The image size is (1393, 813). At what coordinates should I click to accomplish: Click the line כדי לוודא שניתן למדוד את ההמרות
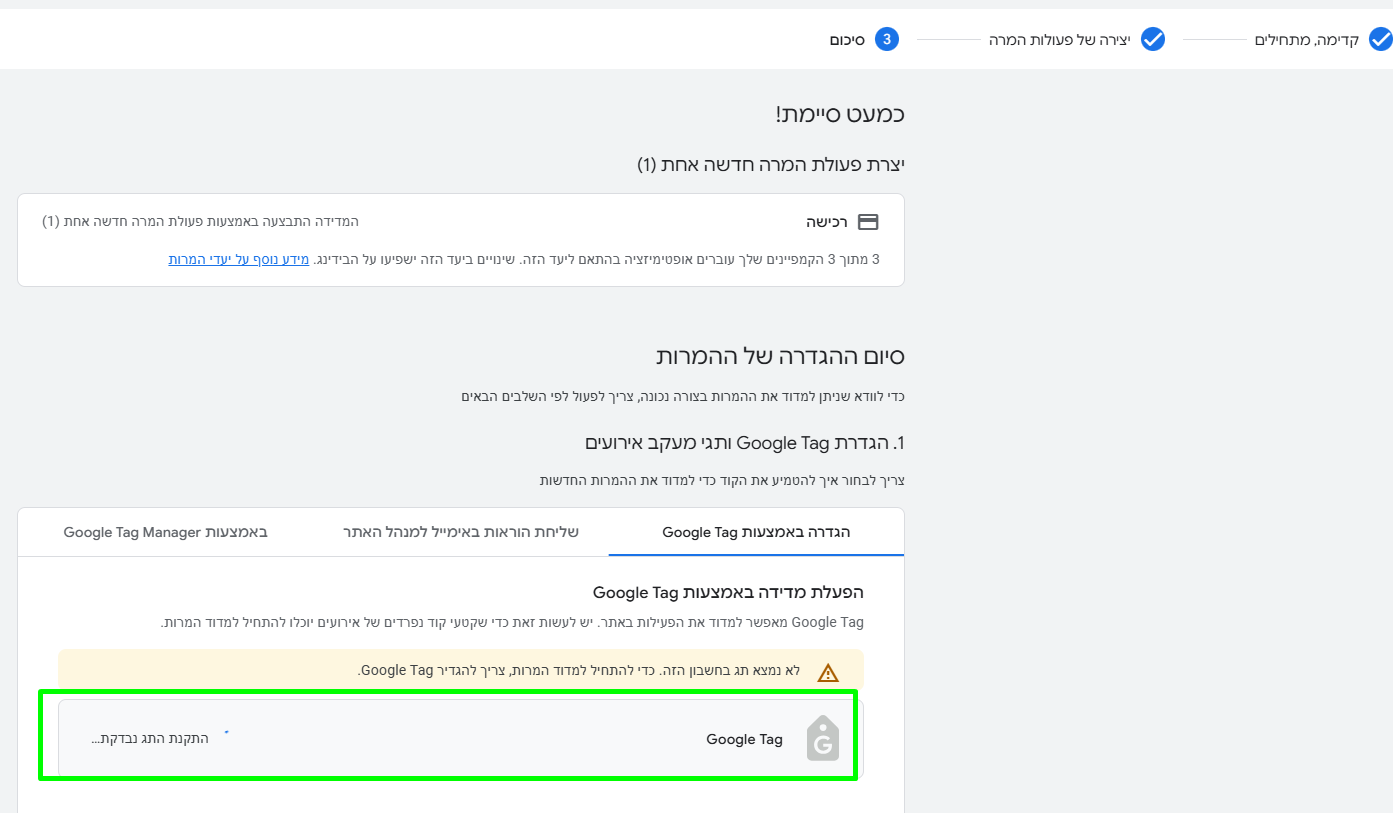[x=683, y=397]
